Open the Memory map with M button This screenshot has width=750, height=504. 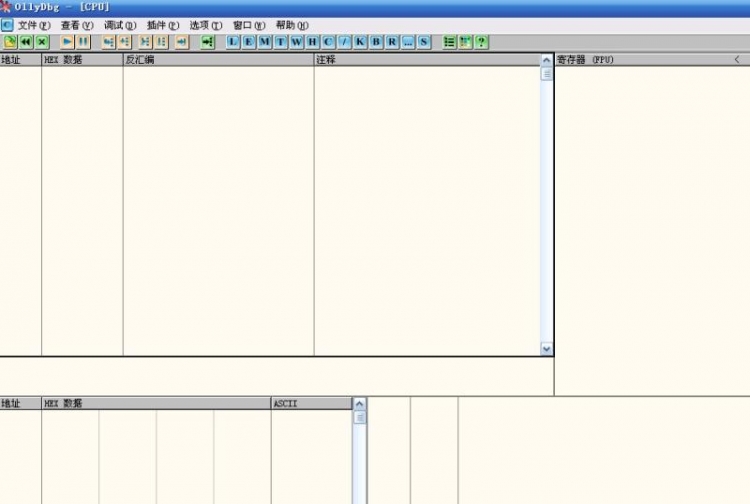pos(265,42)
